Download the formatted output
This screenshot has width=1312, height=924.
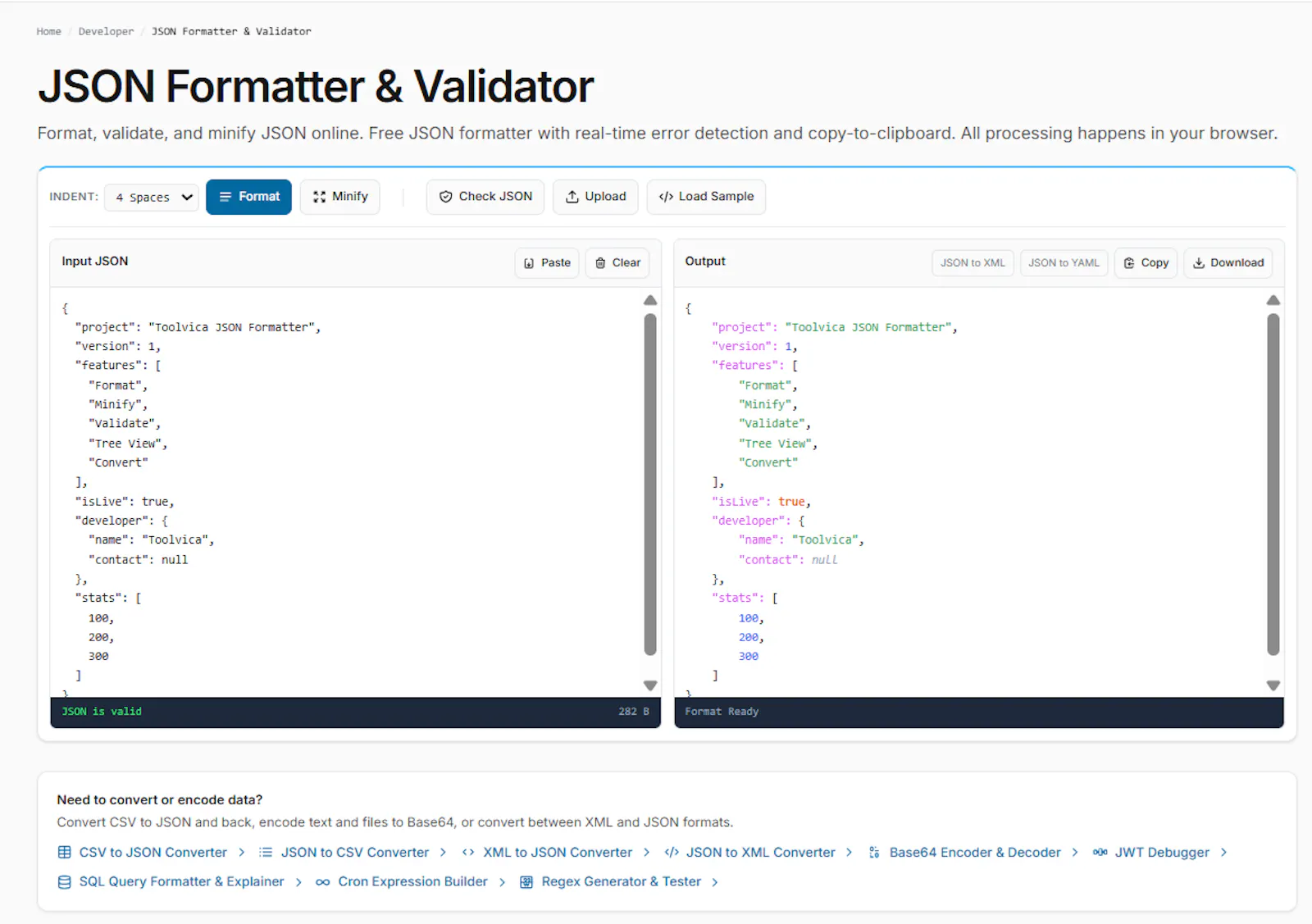click(x=1228, y=263)
